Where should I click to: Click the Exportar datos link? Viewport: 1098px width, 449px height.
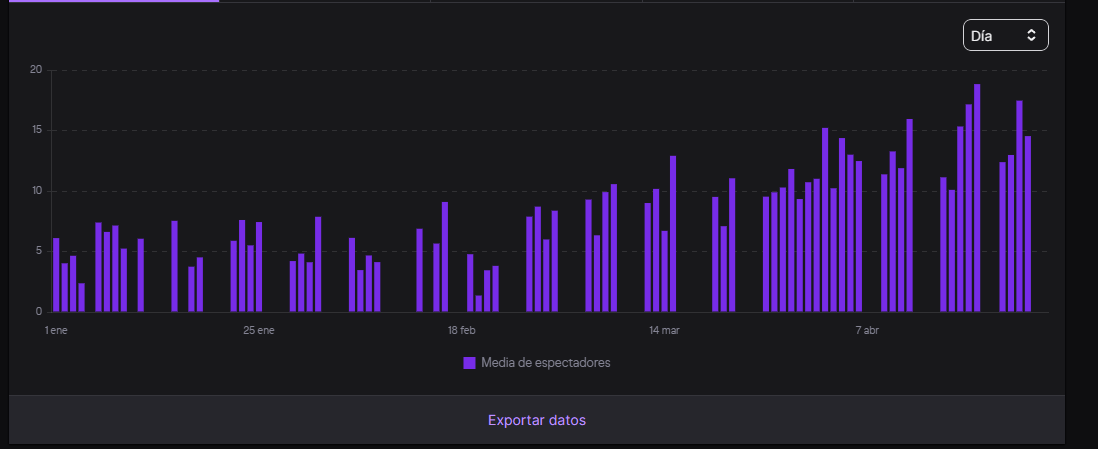[x=537, y=420]
